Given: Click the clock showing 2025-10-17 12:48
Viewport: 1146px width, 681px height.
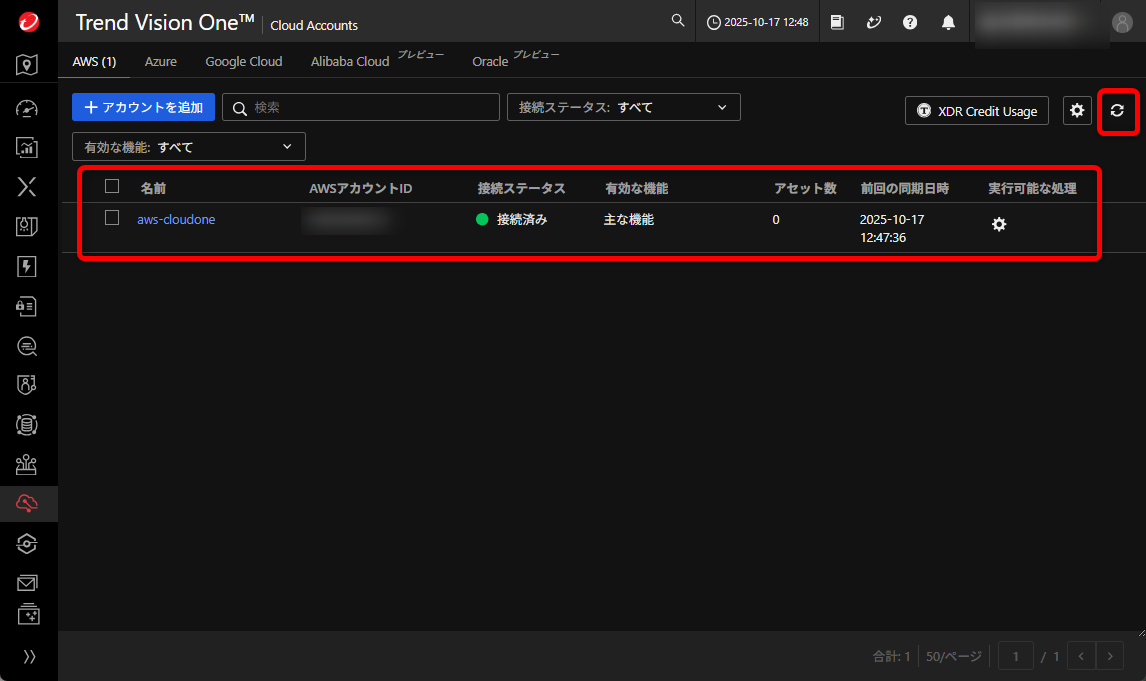Looking at the screenshot, I should tap(758, 22).
